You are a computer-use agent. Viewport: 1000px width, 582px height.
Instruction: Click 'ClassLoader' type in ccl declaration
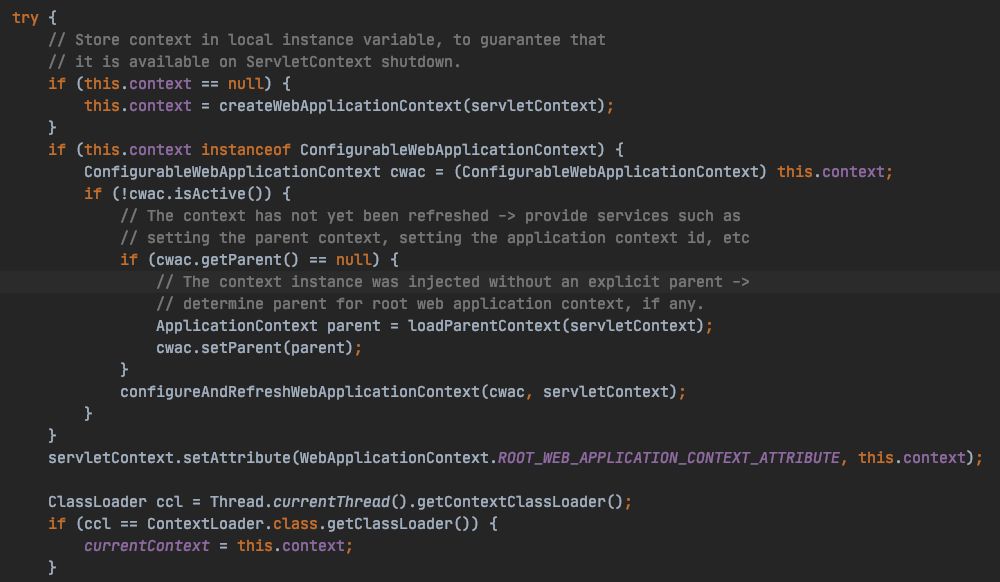97,502
